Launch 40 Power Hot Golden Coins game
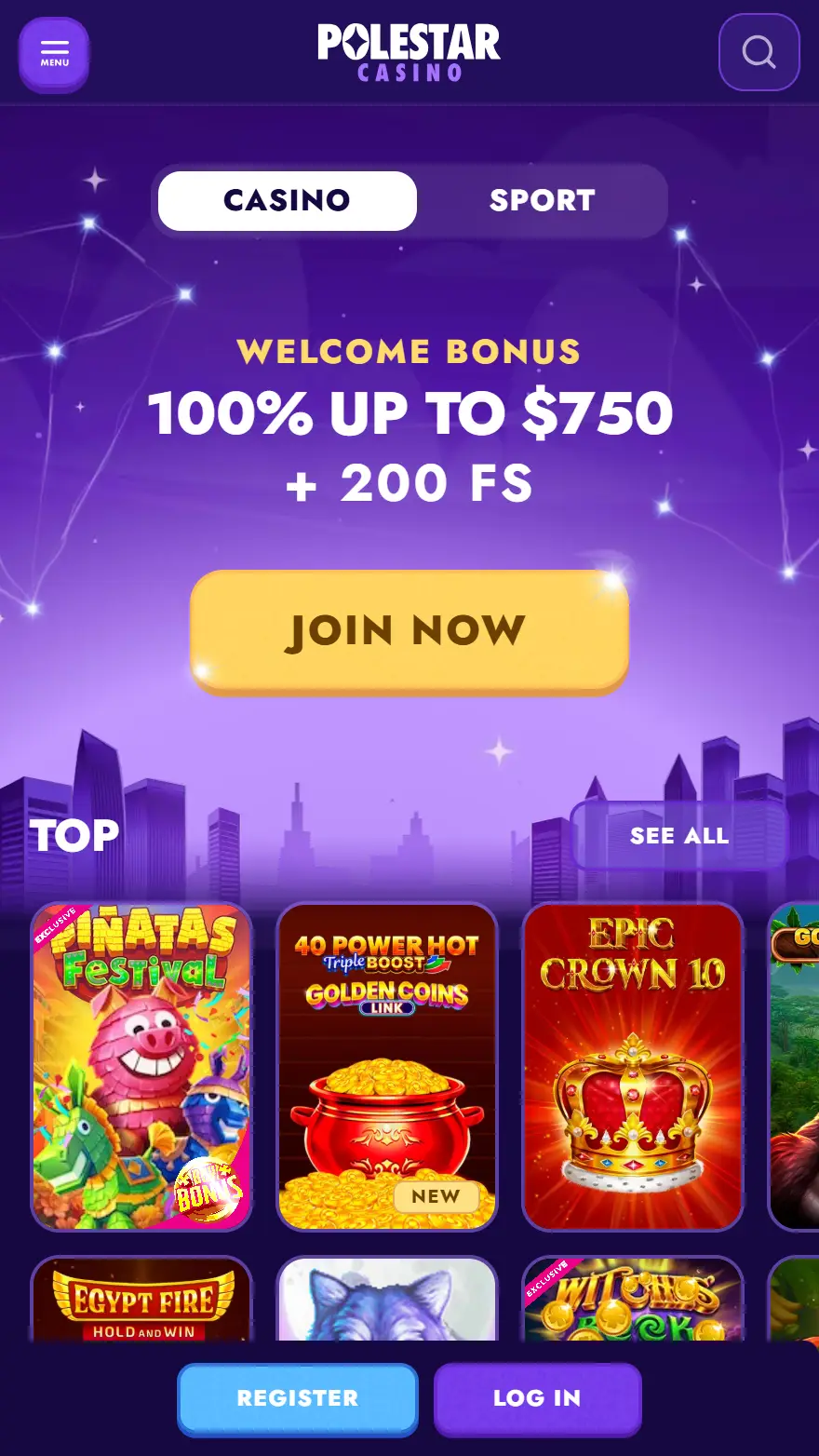This screenshot has width=819, height=1456. coord(387,1067)
